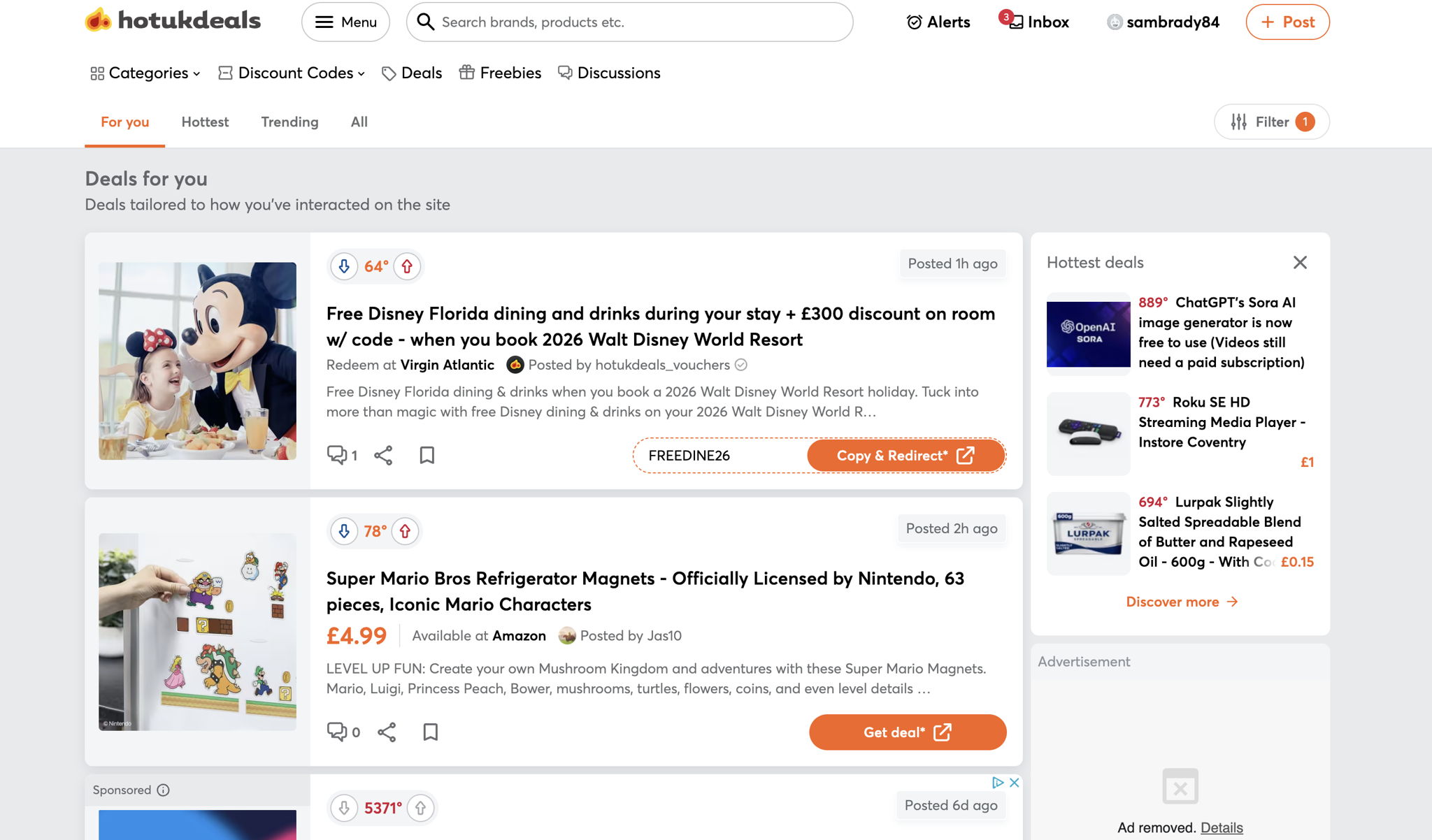Vote hot on the Disney Florida deal
1432x840 pixels.
[407, 266]
